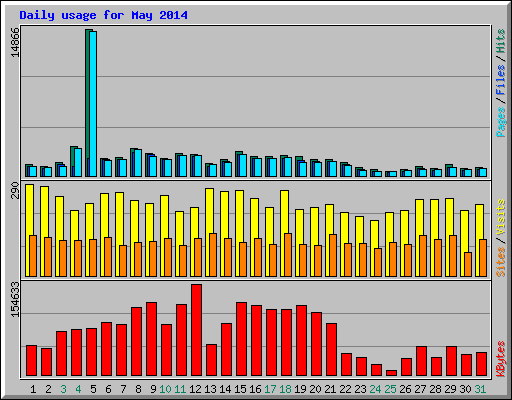512x400 pixels.
Task: Click the 290 axis value label
Action: pos(15,190)
